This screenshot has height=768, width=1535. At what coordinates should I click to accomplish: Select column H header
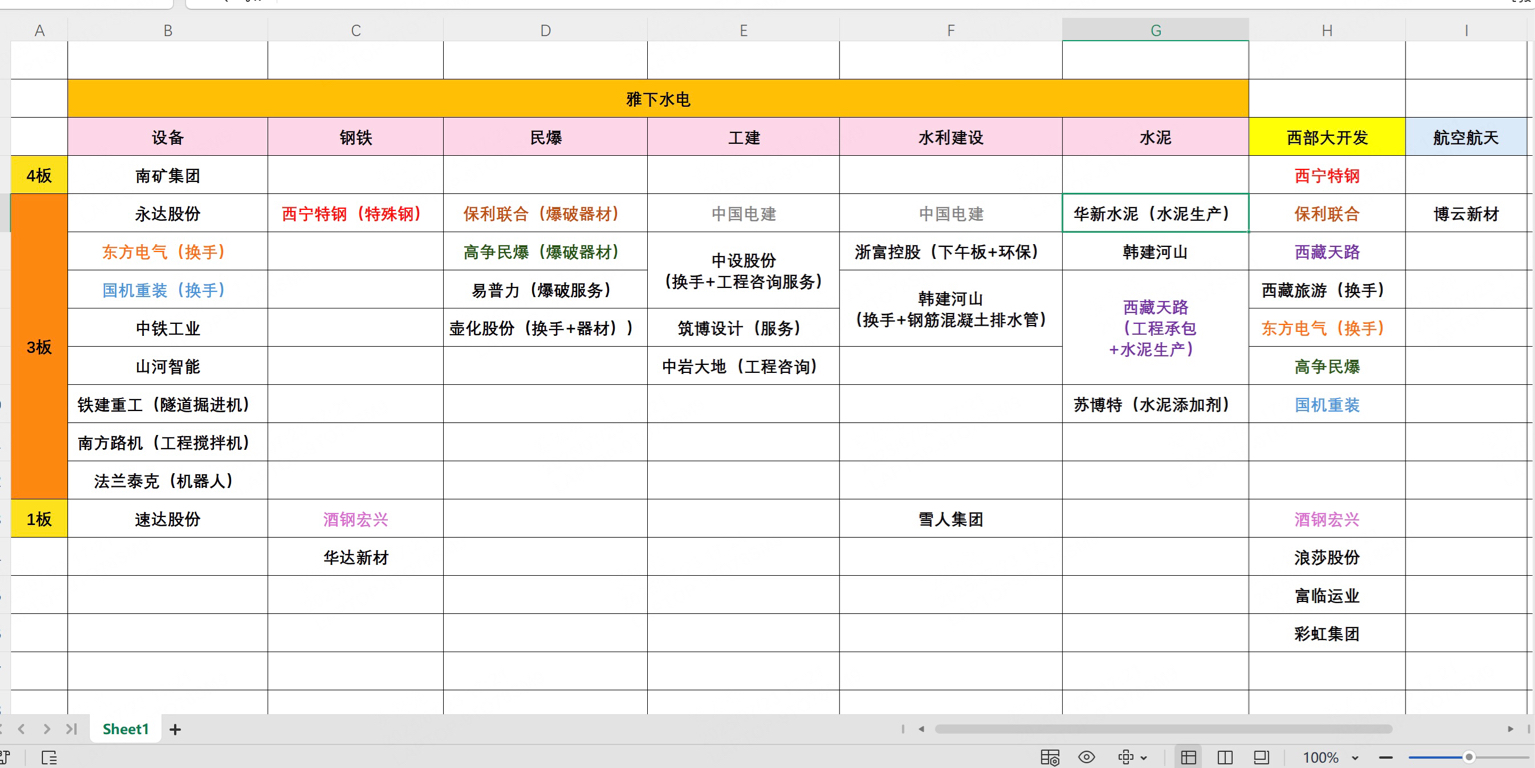click(1327, 31)
